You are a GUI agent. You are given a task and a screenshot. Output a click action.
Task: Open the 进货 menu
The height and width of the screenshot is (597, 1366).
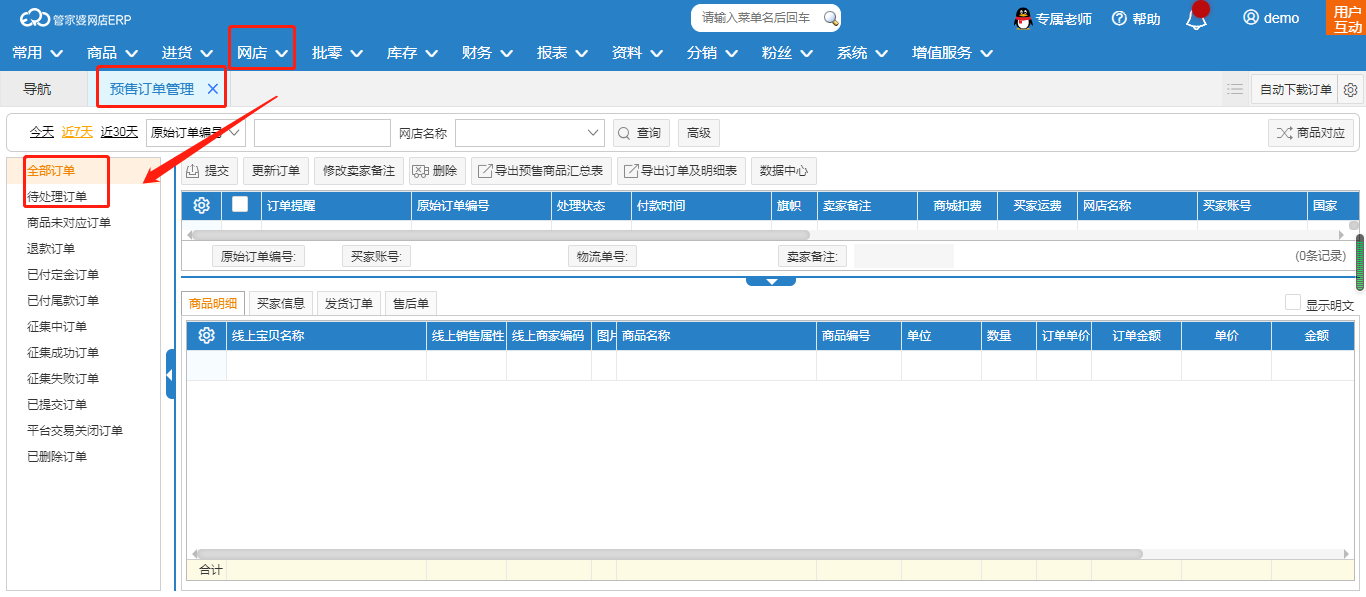(x=187, y=53)
